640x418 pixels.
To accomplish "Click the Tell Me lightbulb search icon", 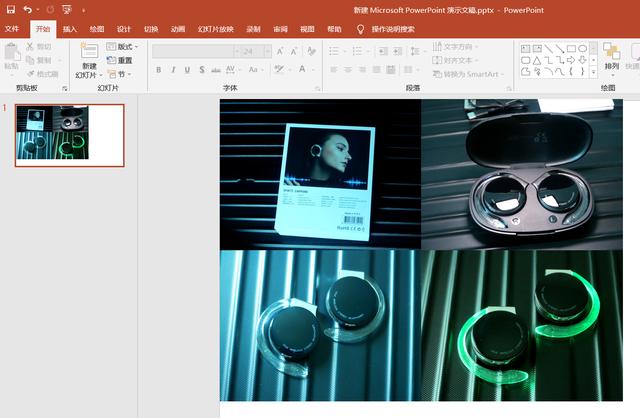I will point(360,29).
